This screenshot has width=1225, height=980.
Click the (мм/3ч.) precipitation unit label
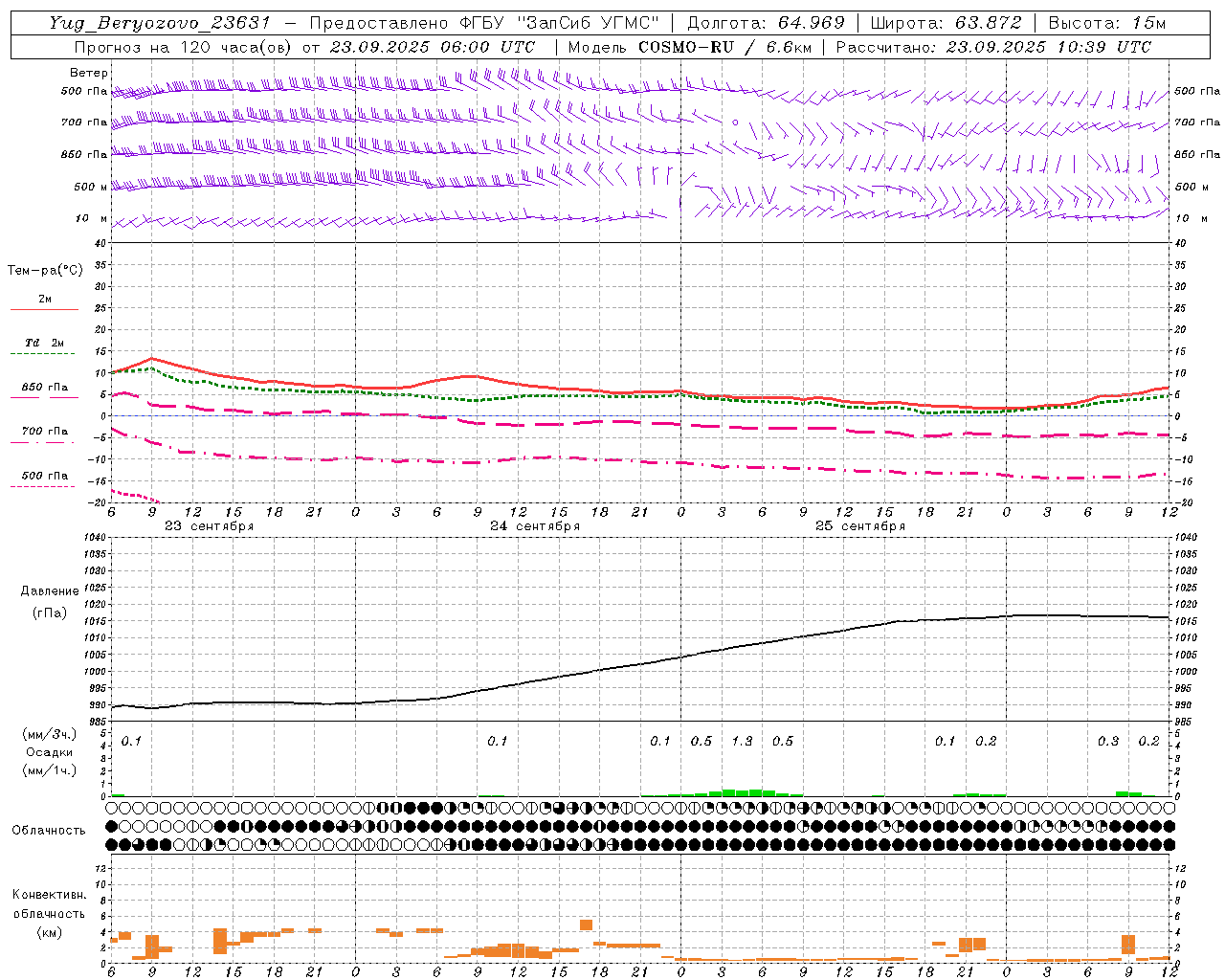pos(49,734)
